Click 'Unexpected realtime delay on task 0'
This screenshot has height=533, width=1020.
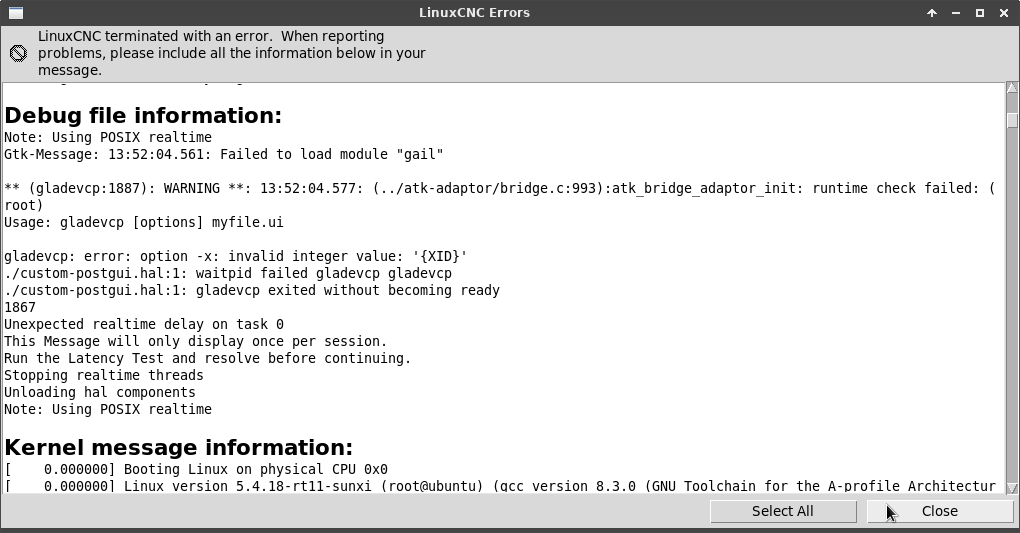point(144,324)
